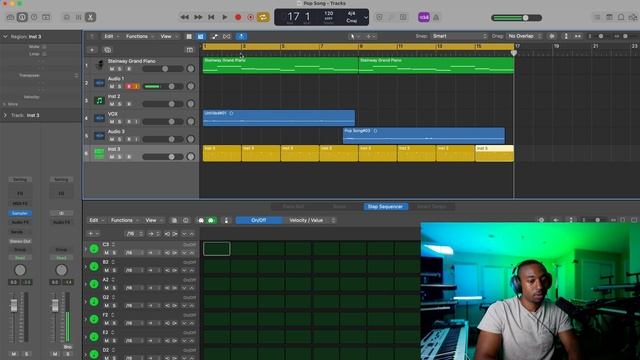Open the Mixer button in control bar

coord(79,17)
